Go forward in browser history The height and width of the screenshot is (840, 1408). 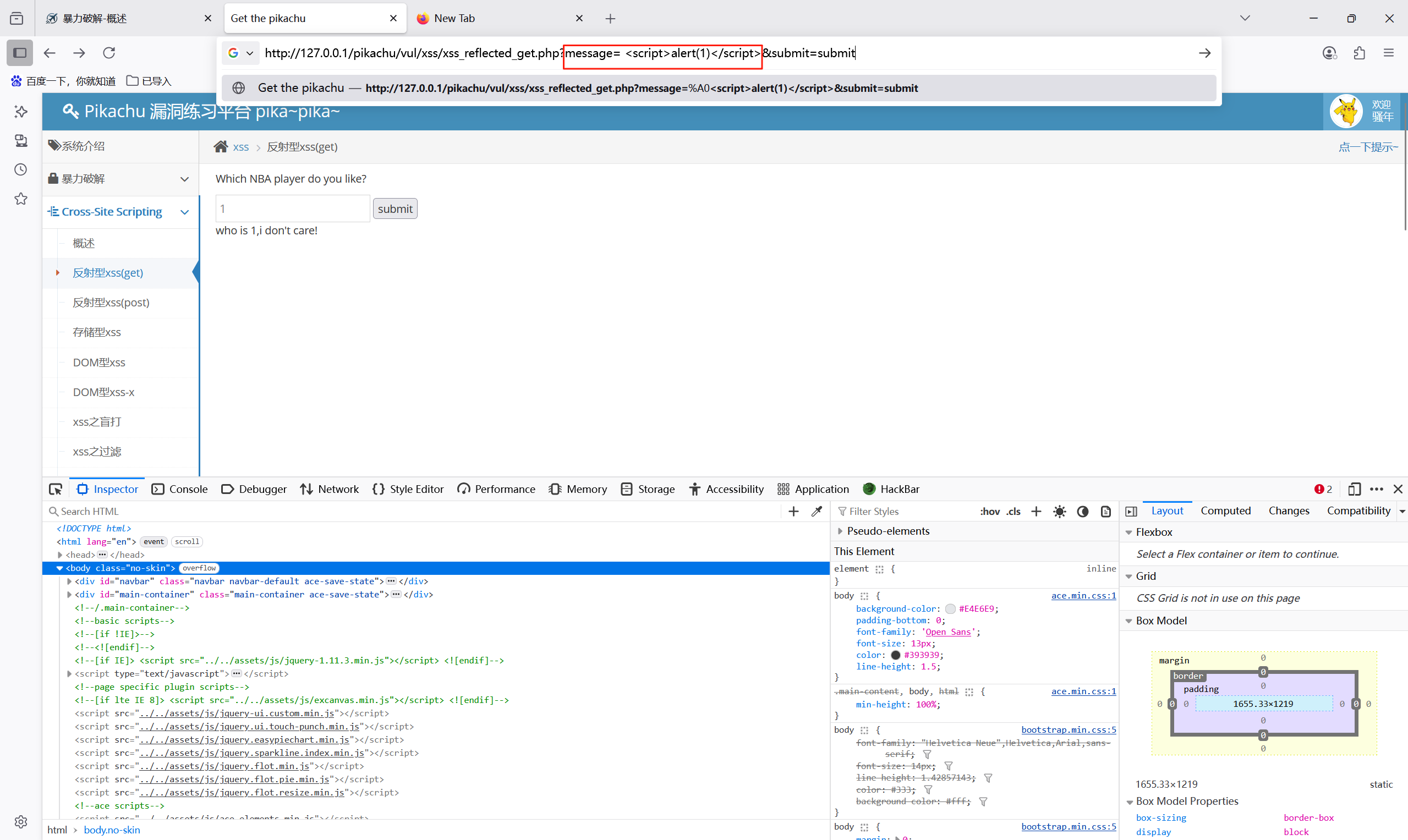(x=79, y=53)
